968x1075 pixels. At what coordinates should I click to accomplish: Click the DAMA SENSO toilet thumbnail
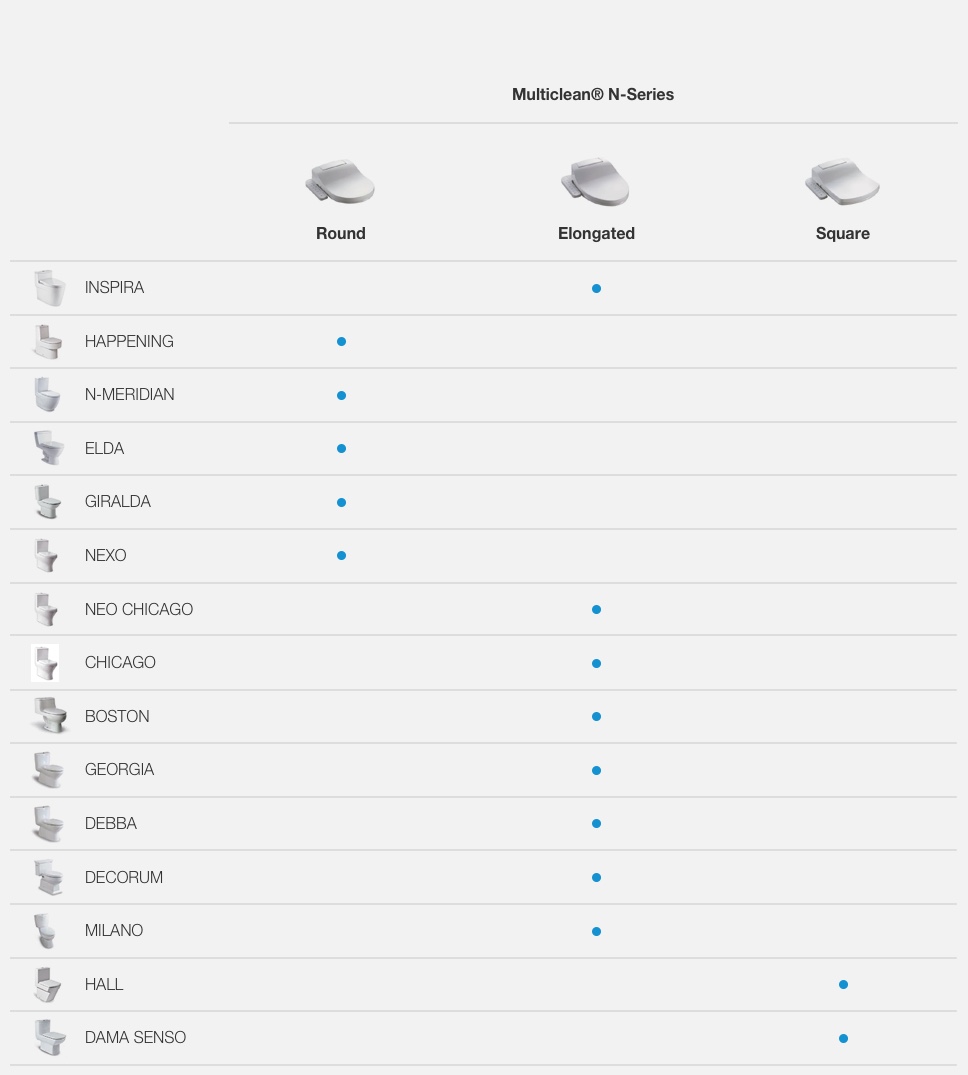point(50,1037)
